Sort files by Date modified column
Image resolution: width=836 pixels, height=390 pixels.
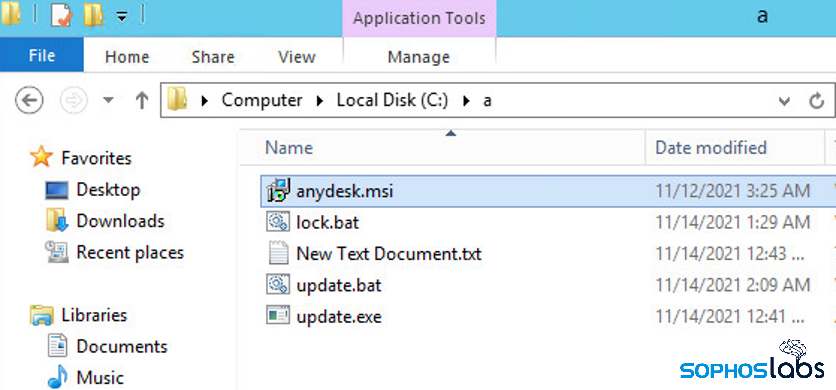pos(711,148)
